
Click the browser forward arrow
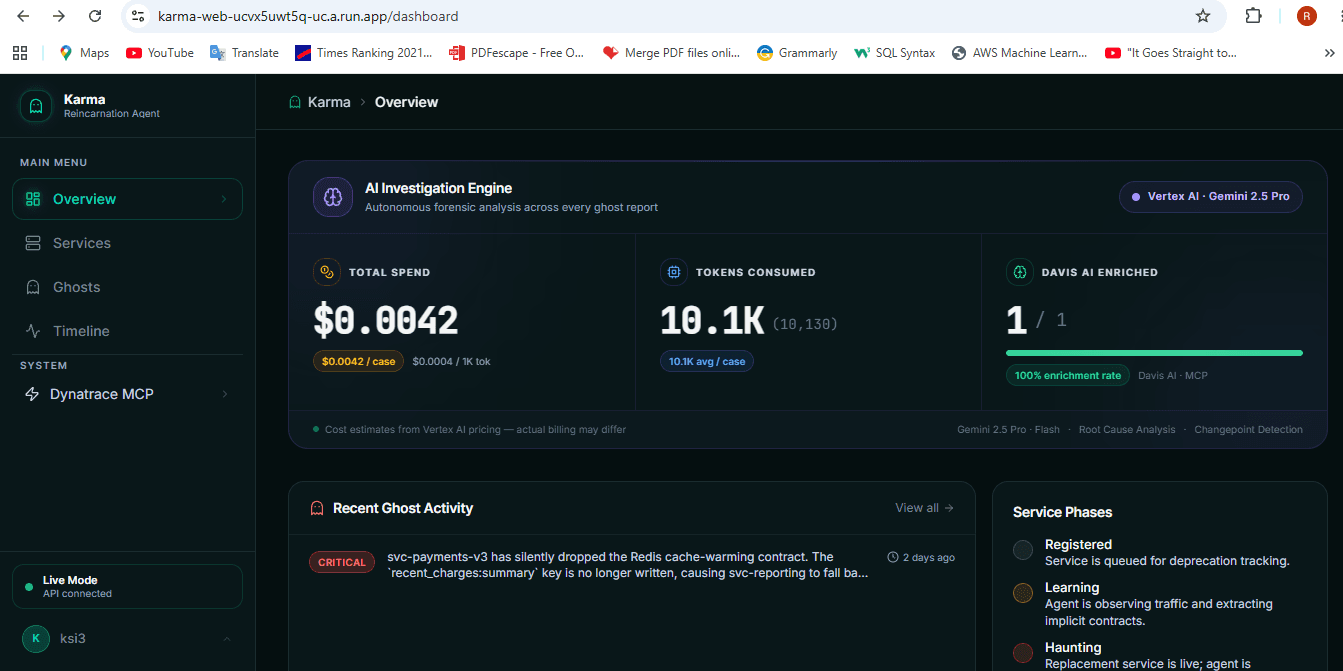58,16
